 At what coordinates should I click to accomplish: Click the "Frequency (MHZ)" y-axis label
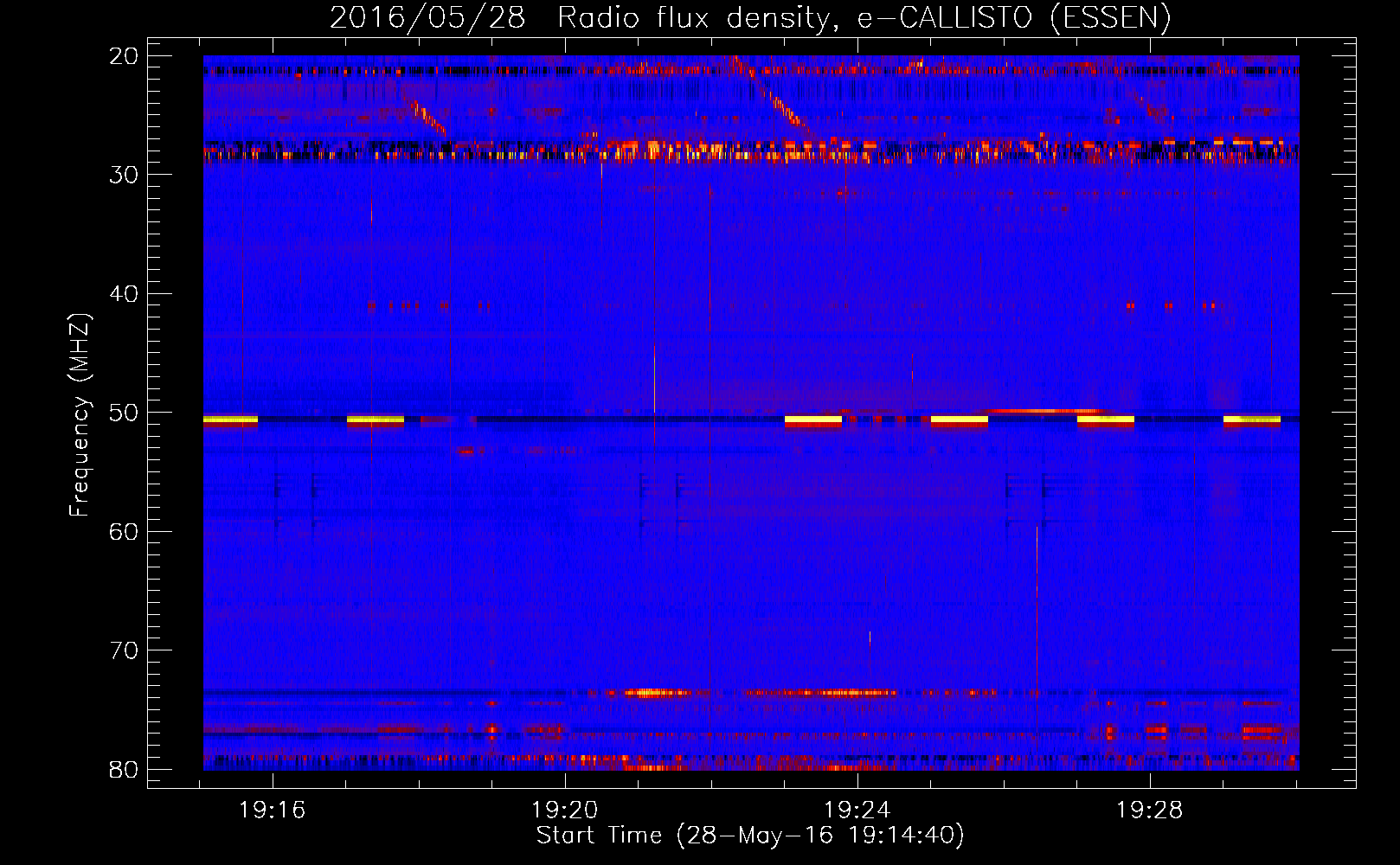80,415
